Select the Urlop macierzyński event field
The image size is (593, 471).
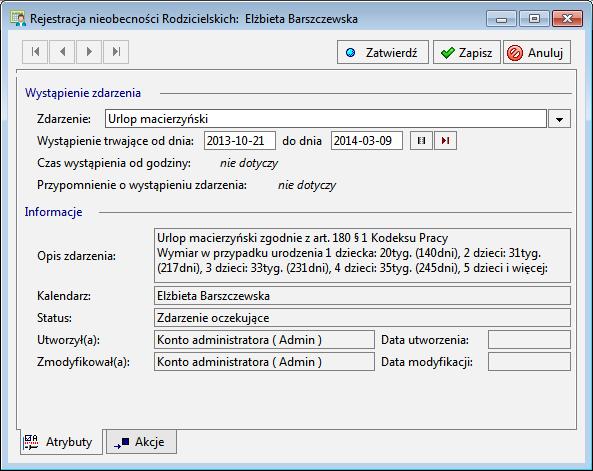click(x=326, y=119)
